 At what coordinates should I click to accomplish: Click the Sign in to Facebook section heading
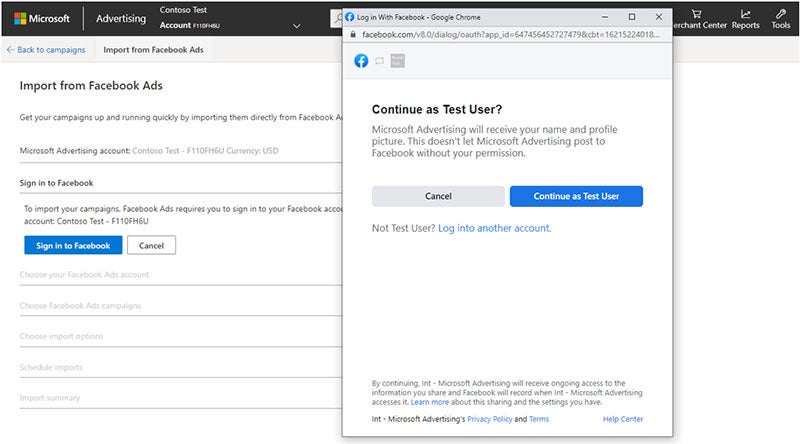click(56, 183)
